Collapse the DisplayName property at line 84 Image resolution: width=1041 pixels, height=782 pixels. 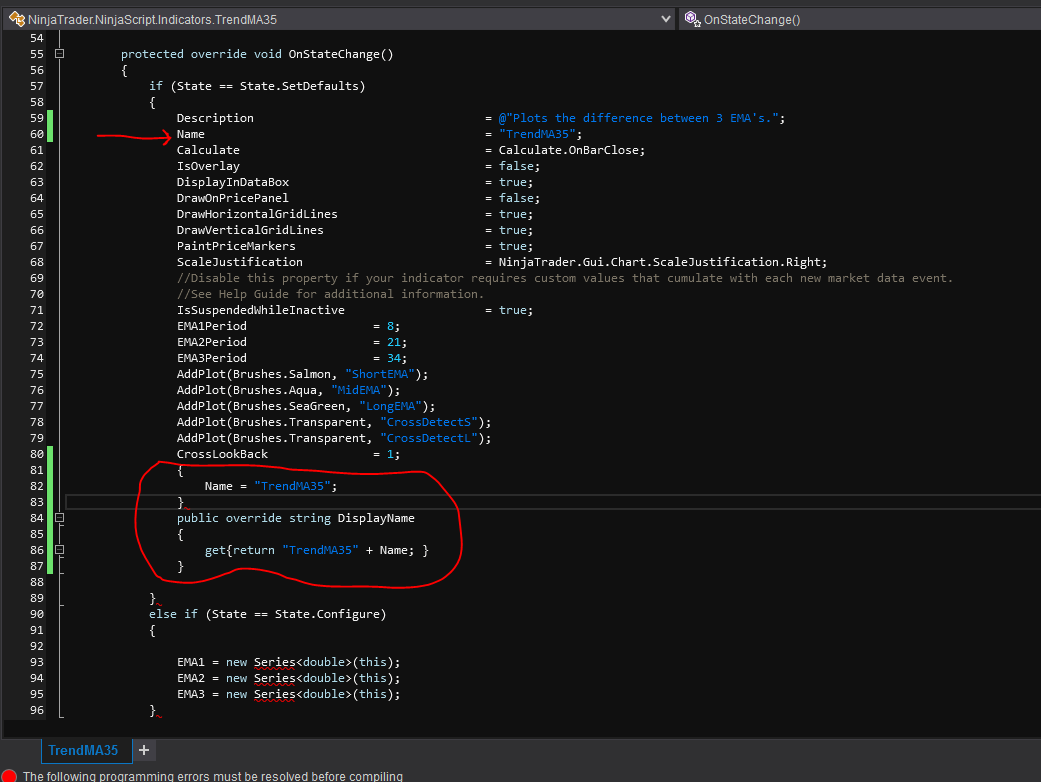pyautogui.click(x=59, y=518)
